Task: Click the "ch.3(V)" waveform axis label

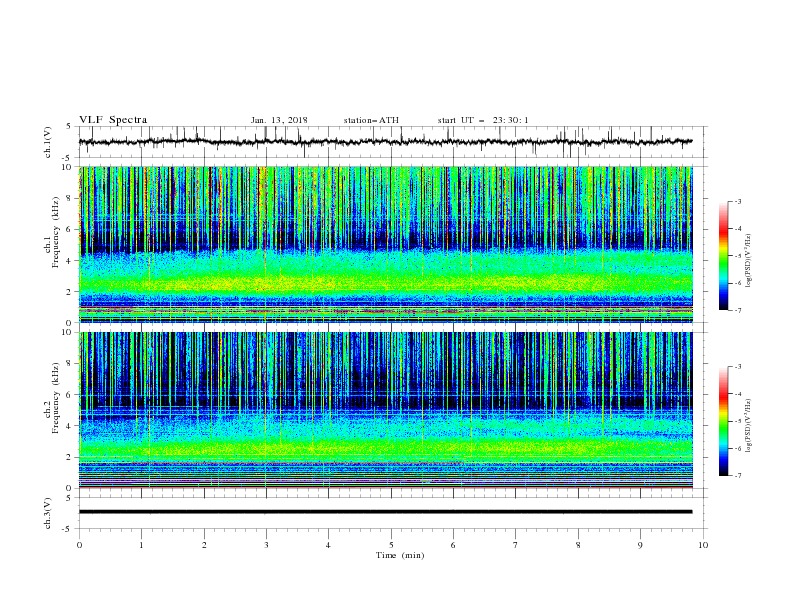Action: tap(48, 513)
